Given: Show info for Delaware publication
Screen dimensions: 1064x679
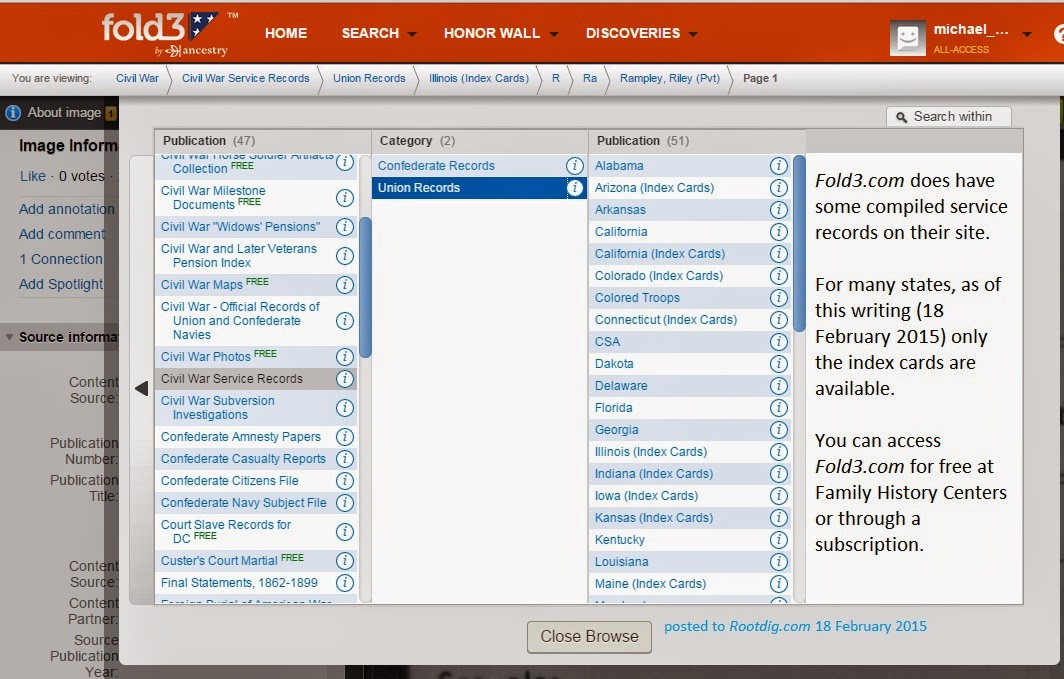Looking at the screenshot, I should pos(778,386).
